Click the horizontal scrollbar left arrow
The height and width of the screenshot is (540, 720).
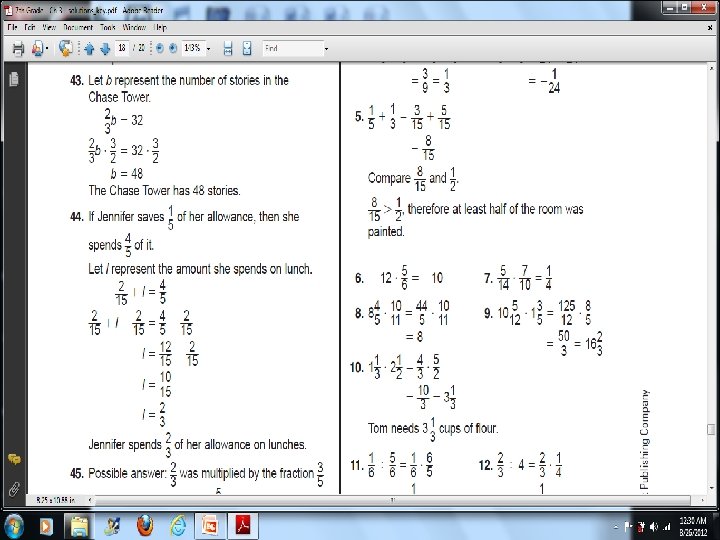(90, 500)
